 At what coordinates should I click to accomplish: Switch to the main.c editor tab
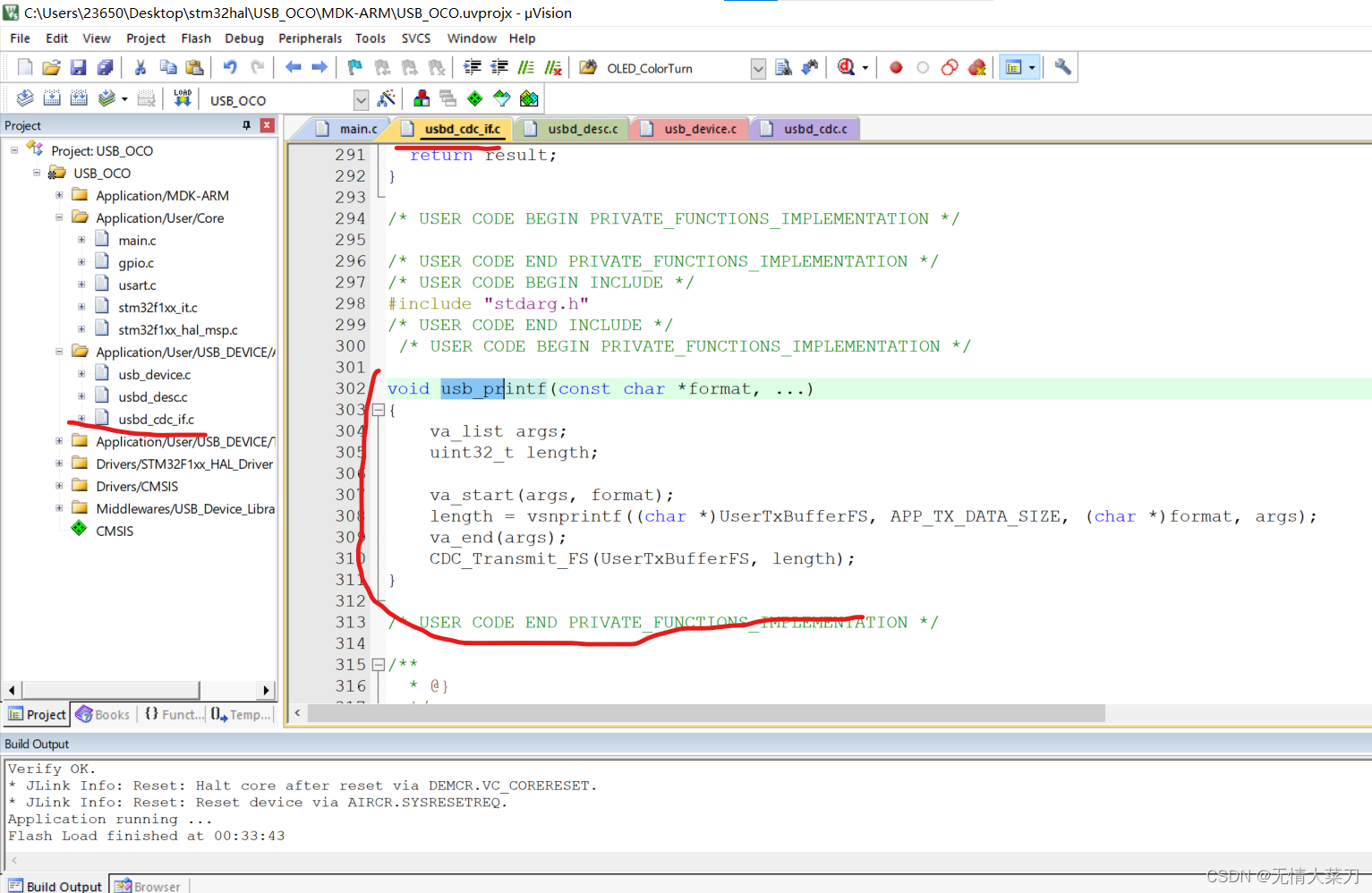point(348,129)
